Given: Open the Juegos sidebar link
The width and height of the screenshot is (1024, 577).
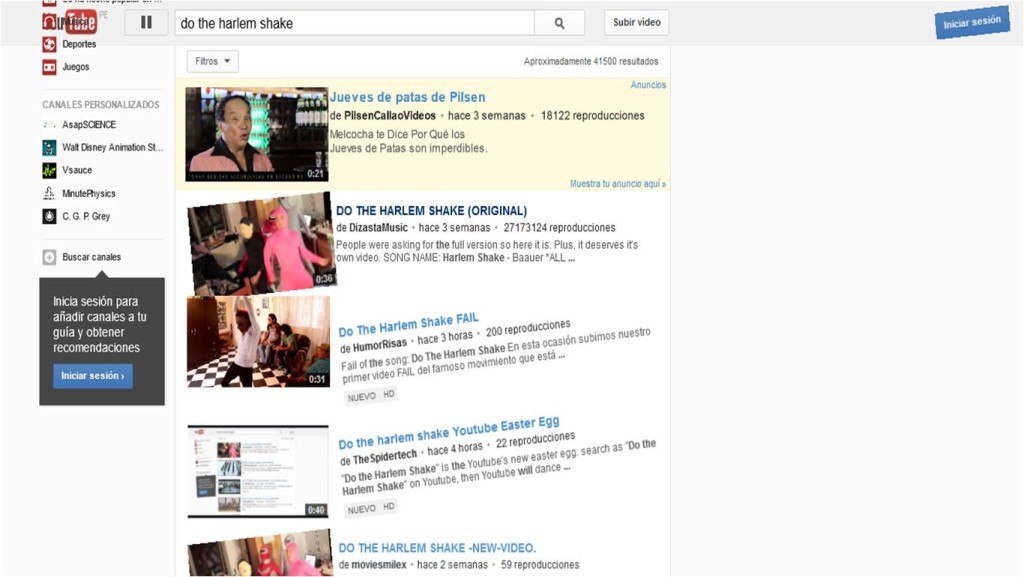Looking at the screenshot, I should (x=76, y=67).
